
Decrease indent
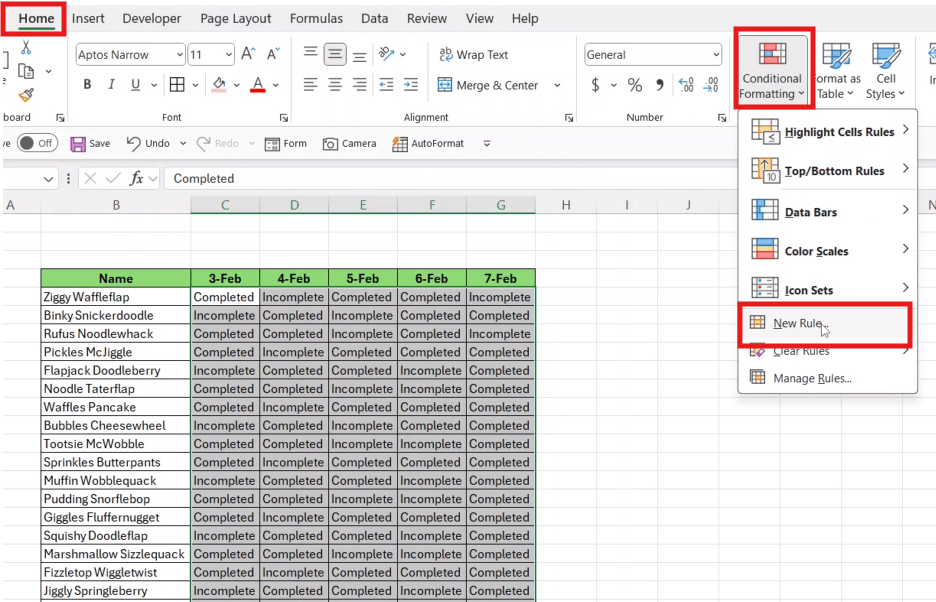(387, 85)
